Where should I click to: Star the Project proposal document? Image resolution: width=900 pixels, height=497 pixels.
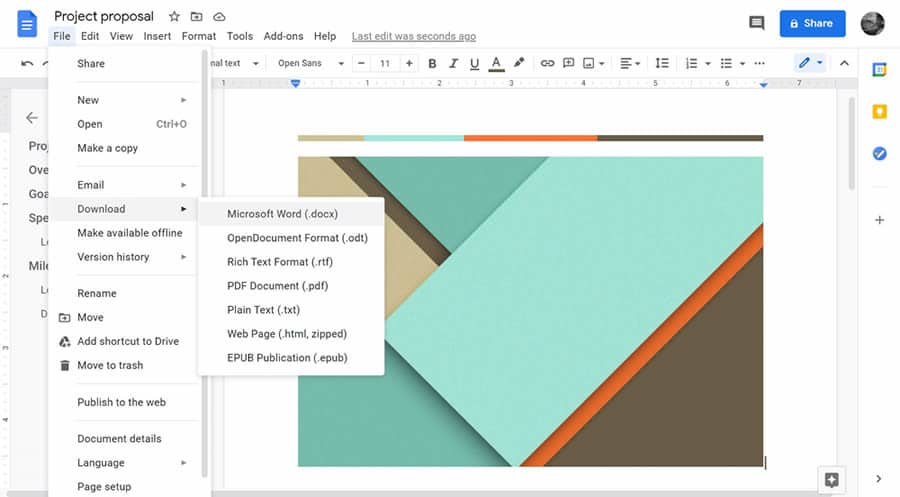[x=174, y=17]
